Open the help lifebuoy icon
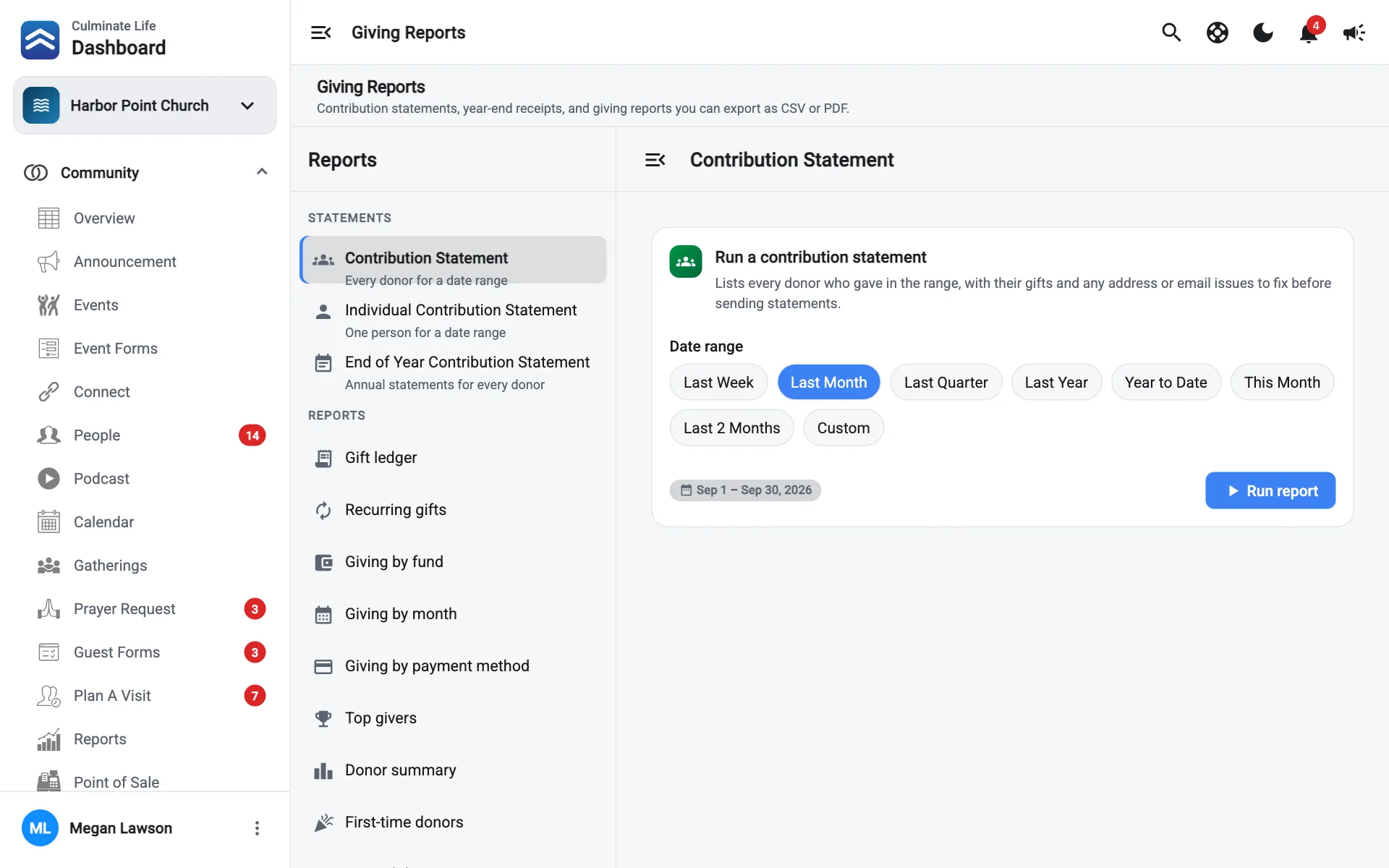1389x868 pixels. point(1218,33)
